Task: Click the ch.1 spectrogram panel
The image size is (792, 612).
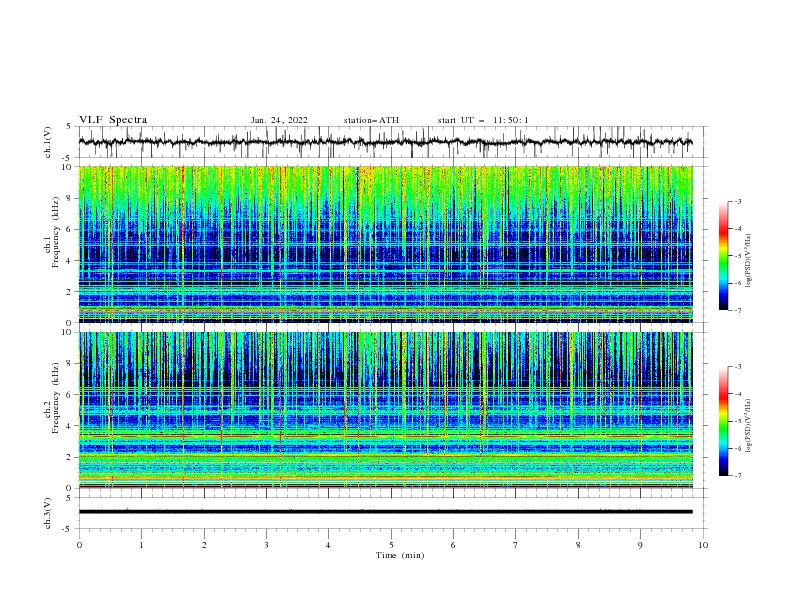Action: (x=385, y=244)
